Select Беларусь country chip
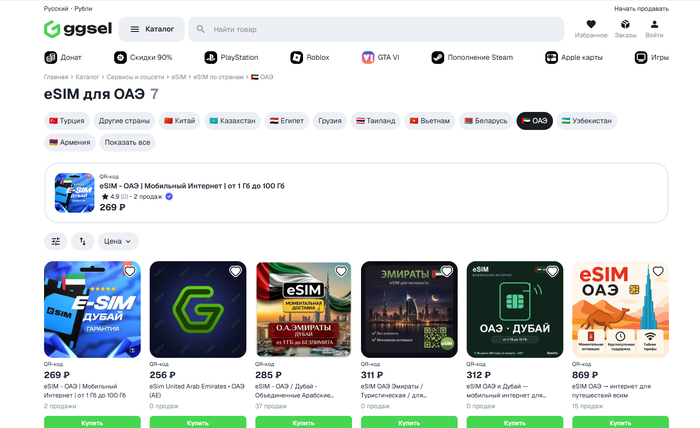The width and height of the screenshot is (700, 428). coord(486,121)
